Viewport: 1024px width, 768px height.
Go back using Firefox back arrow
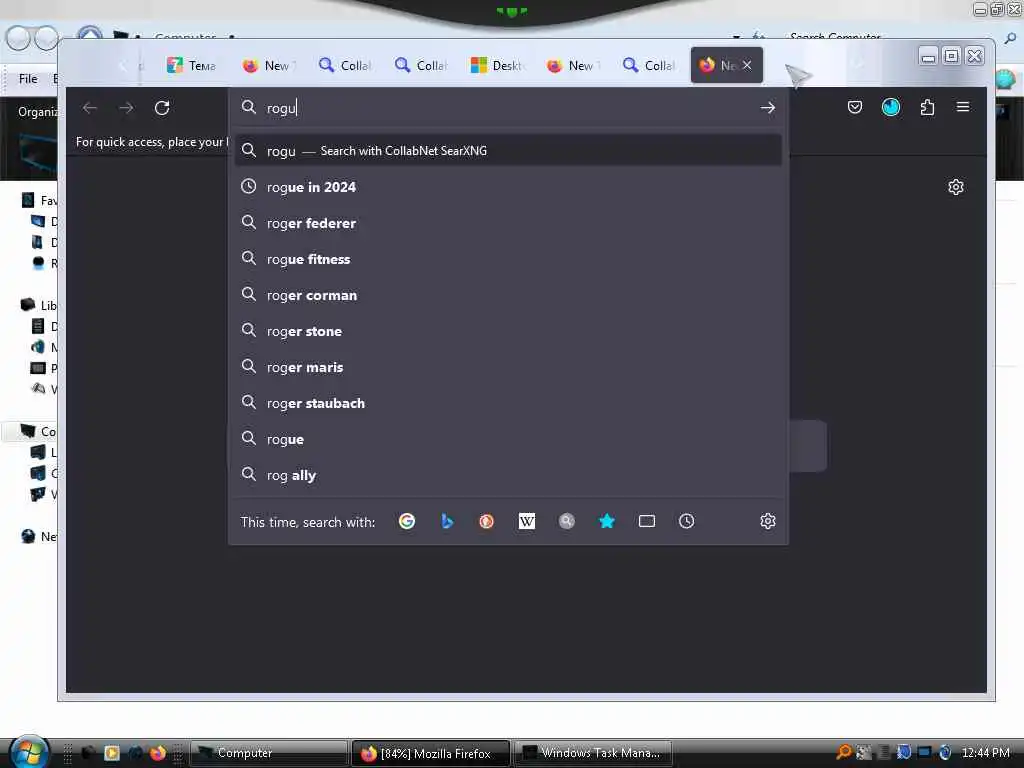(90, 108)
